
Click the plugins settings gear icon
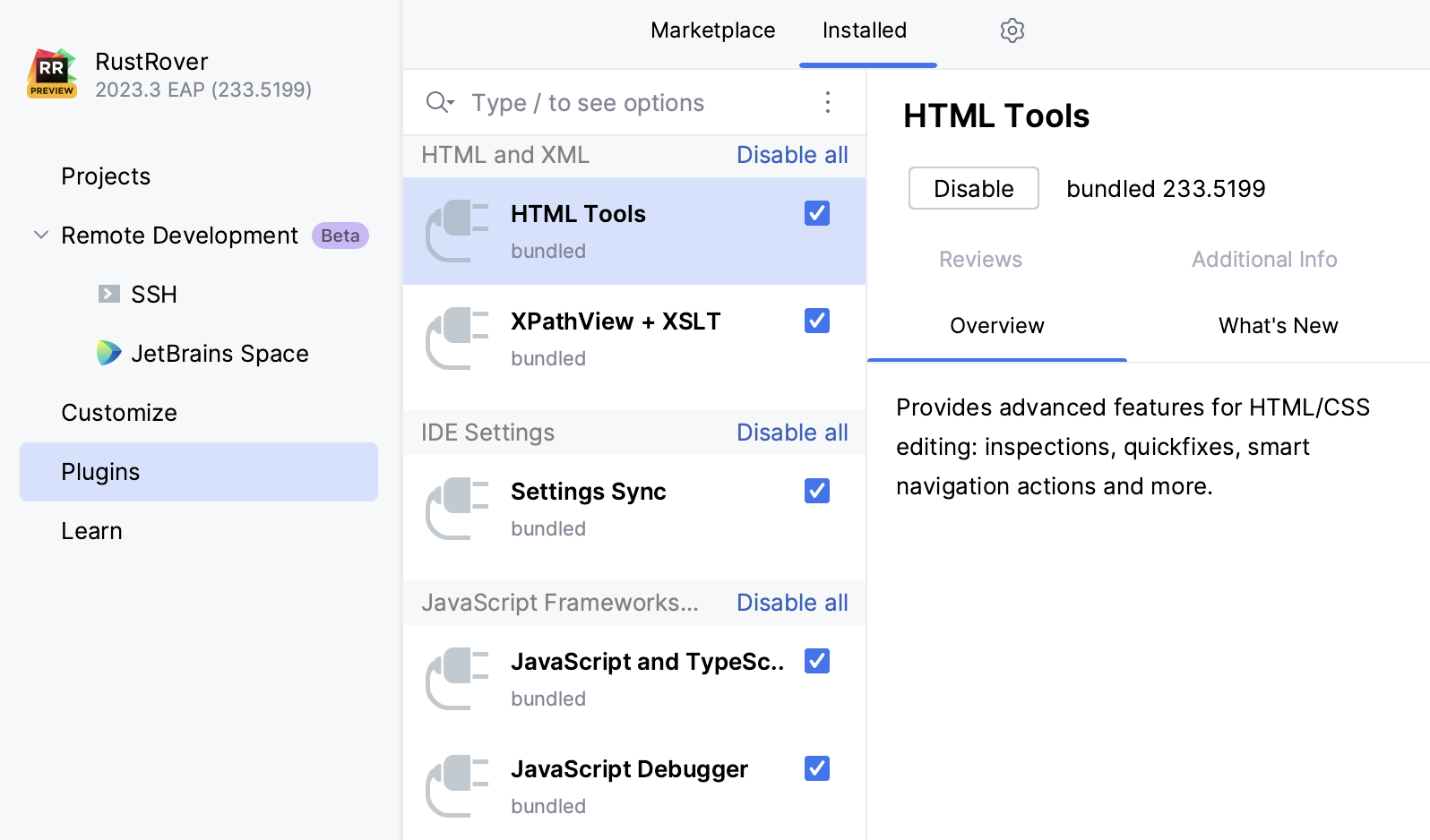point(1012,30)
